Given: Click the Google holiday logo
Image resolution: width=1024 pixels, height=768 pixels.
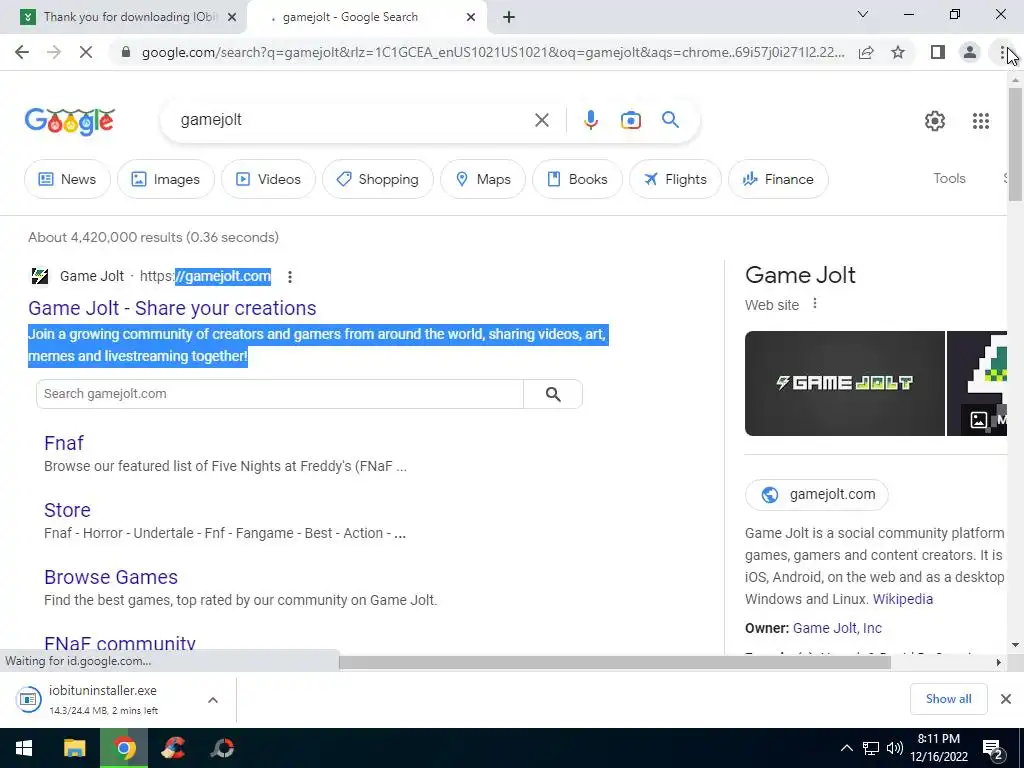Looking at the screenshot, I should click(x=70, y=121).
